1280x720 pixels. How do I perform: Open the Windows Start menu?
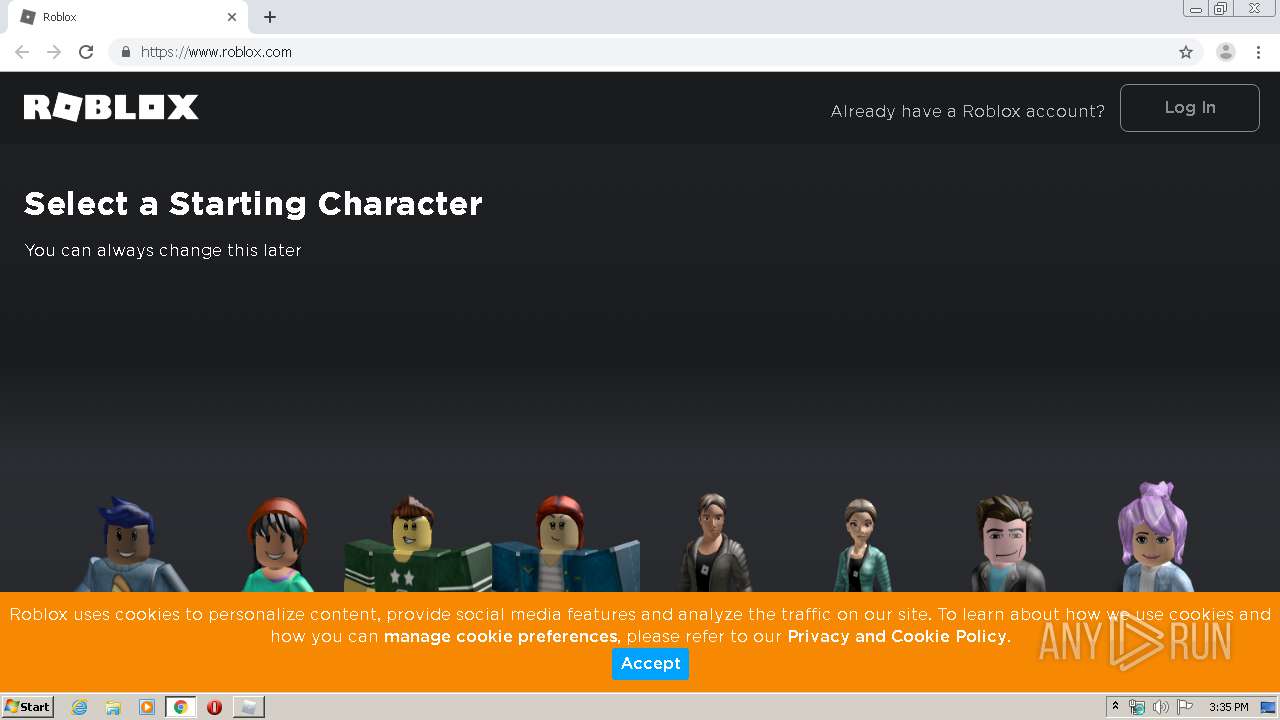coord(28,707)
